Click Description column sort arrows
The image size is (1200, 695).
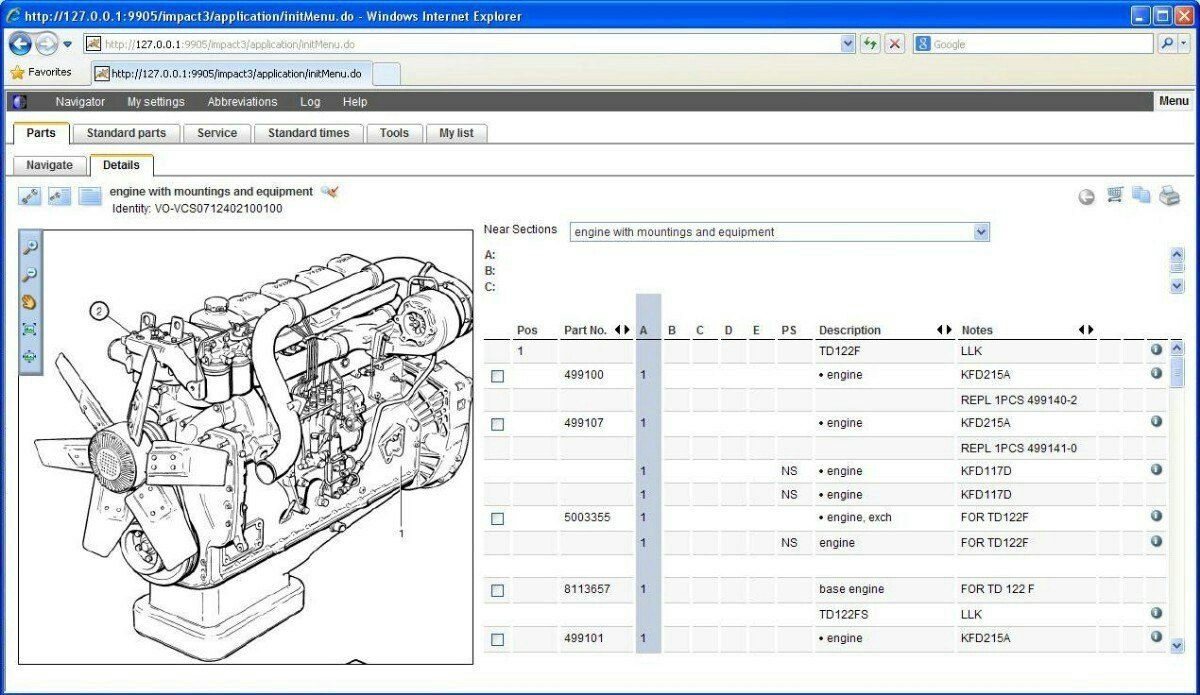(944, 330)
